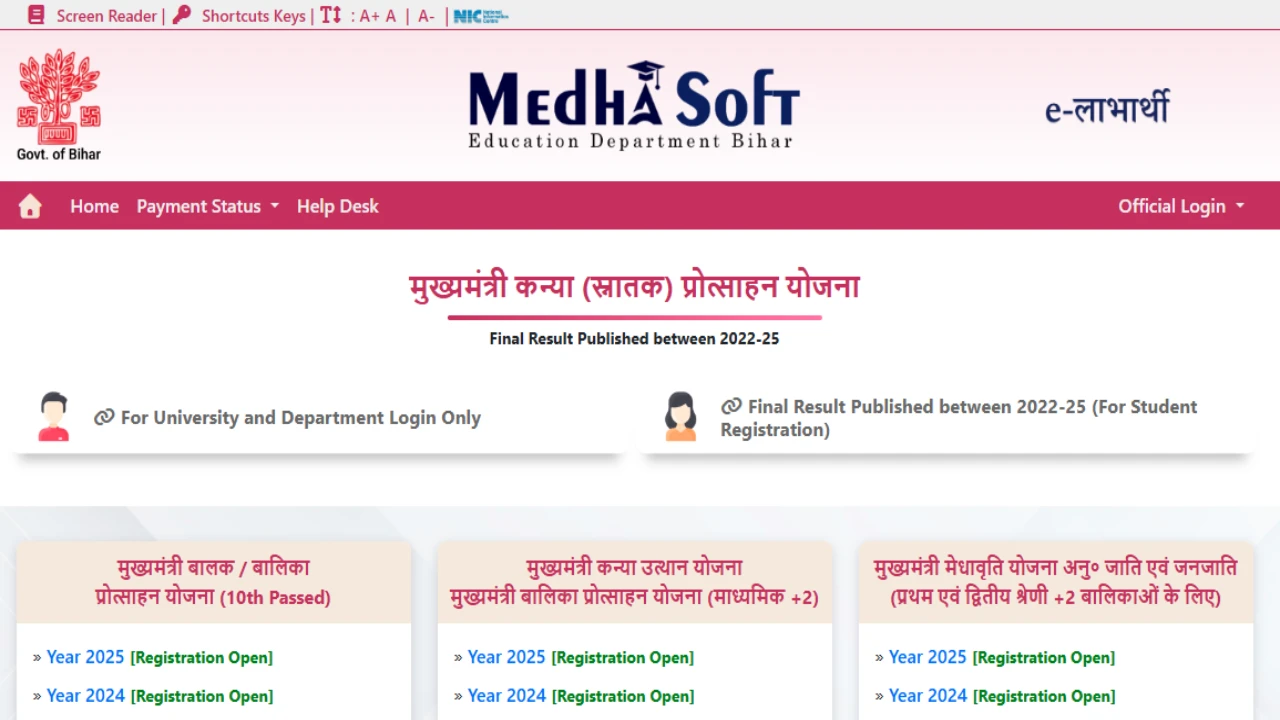Click the text size icon in top bar
Viewport: 1280px width, 720px height.
click(331, 15)
